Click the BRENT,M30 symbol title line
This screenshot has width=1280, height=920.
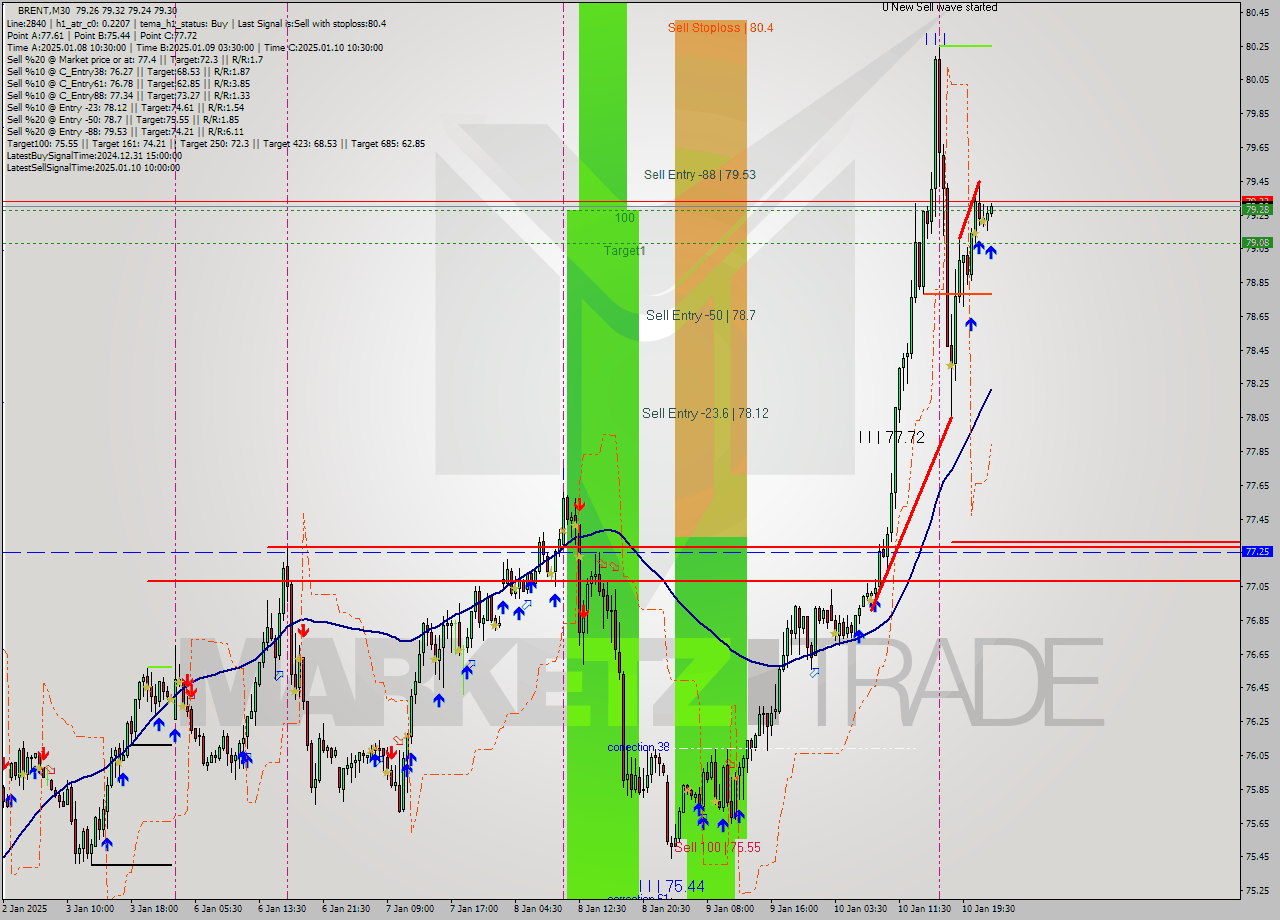[97, 11]
